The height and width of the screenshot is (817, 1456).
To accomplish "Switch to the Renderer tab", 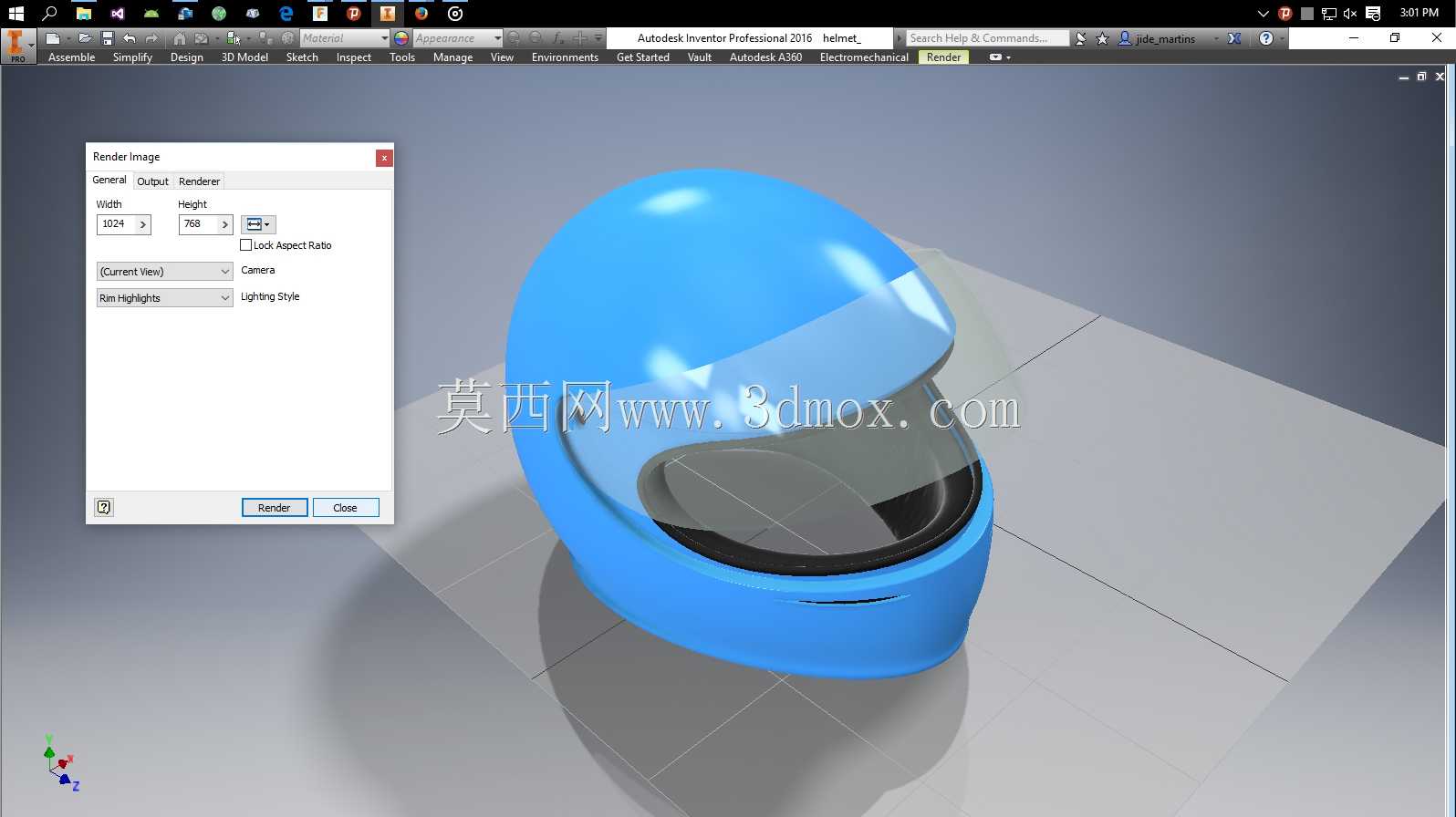I will click(199, 181).
